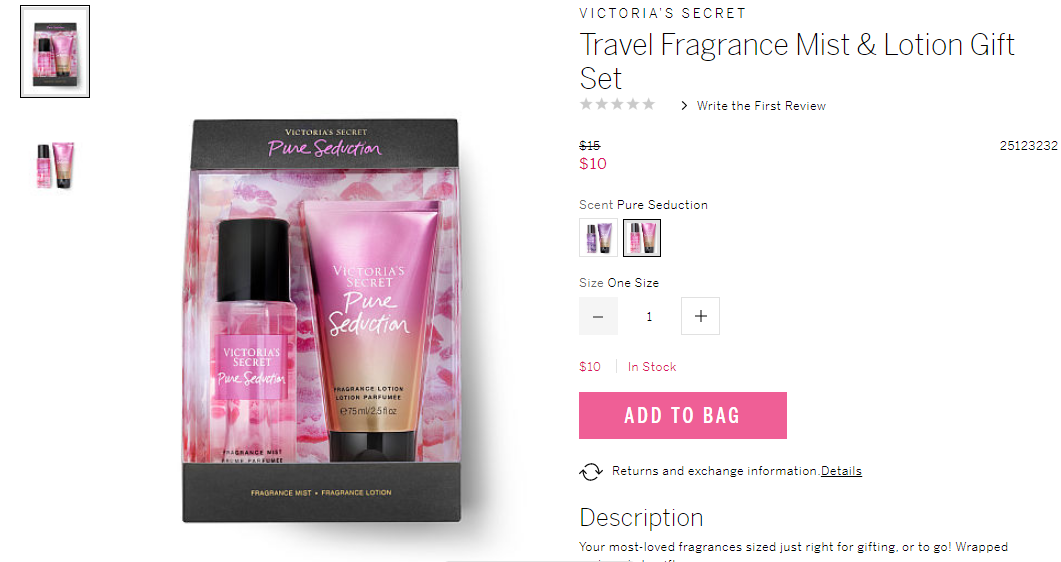1061x562 pixels.
Task: Click the last rating star
Action: point(648,104)
